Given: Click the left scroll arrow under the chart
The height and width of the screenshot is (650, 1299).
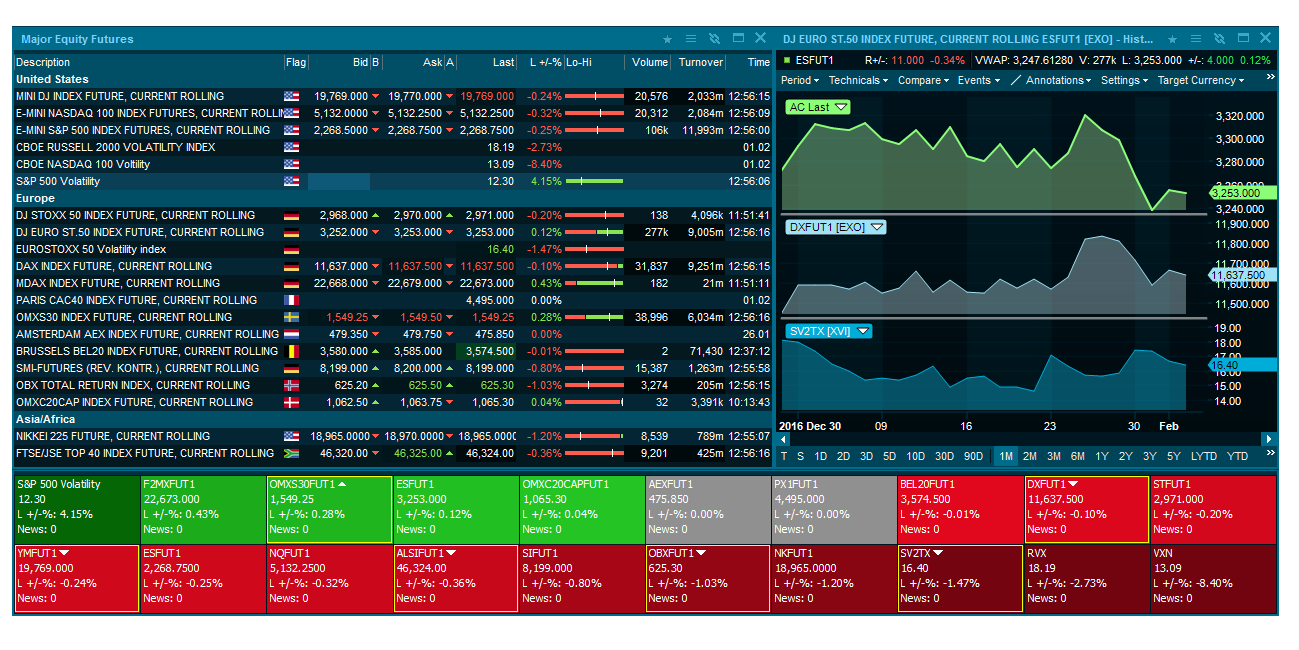Looking at the screenshot, I should [x=785, y=439].
